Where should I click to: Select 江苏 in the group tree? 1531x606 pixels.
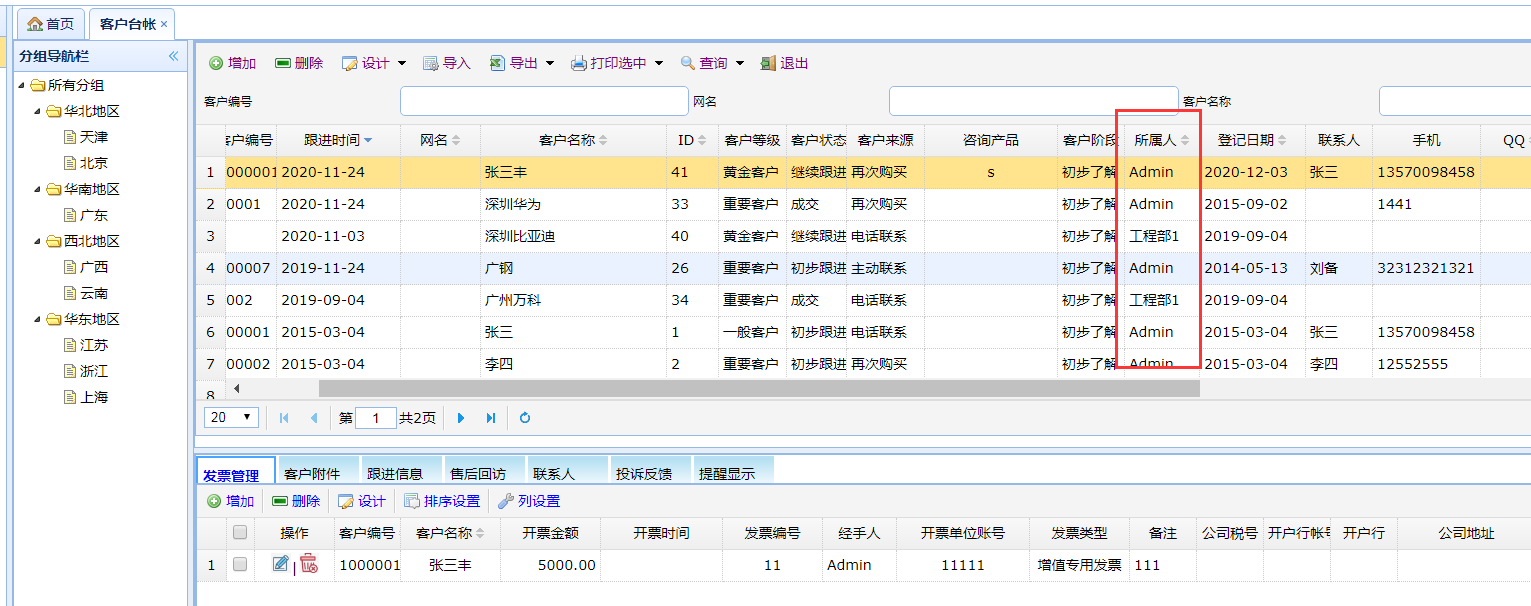(x=94, y=345)
